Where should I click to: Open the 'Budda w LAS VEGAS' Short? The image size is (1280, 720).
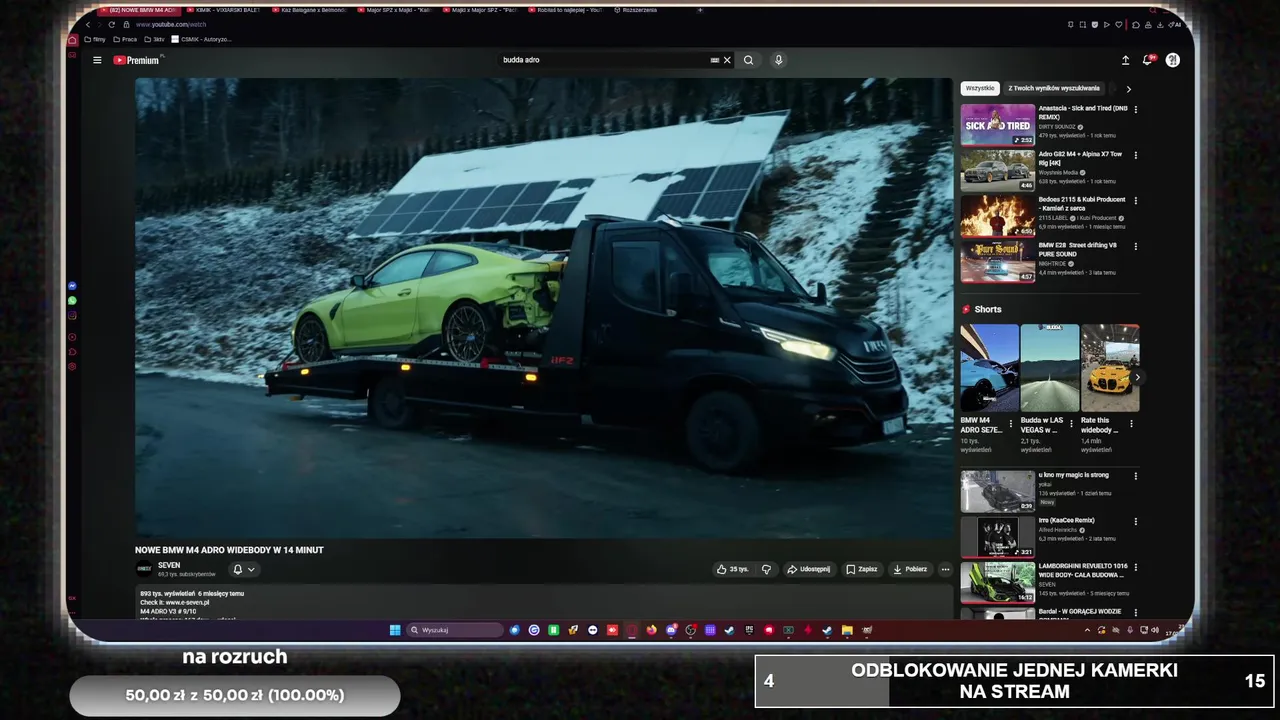(x=1050, y=368)
